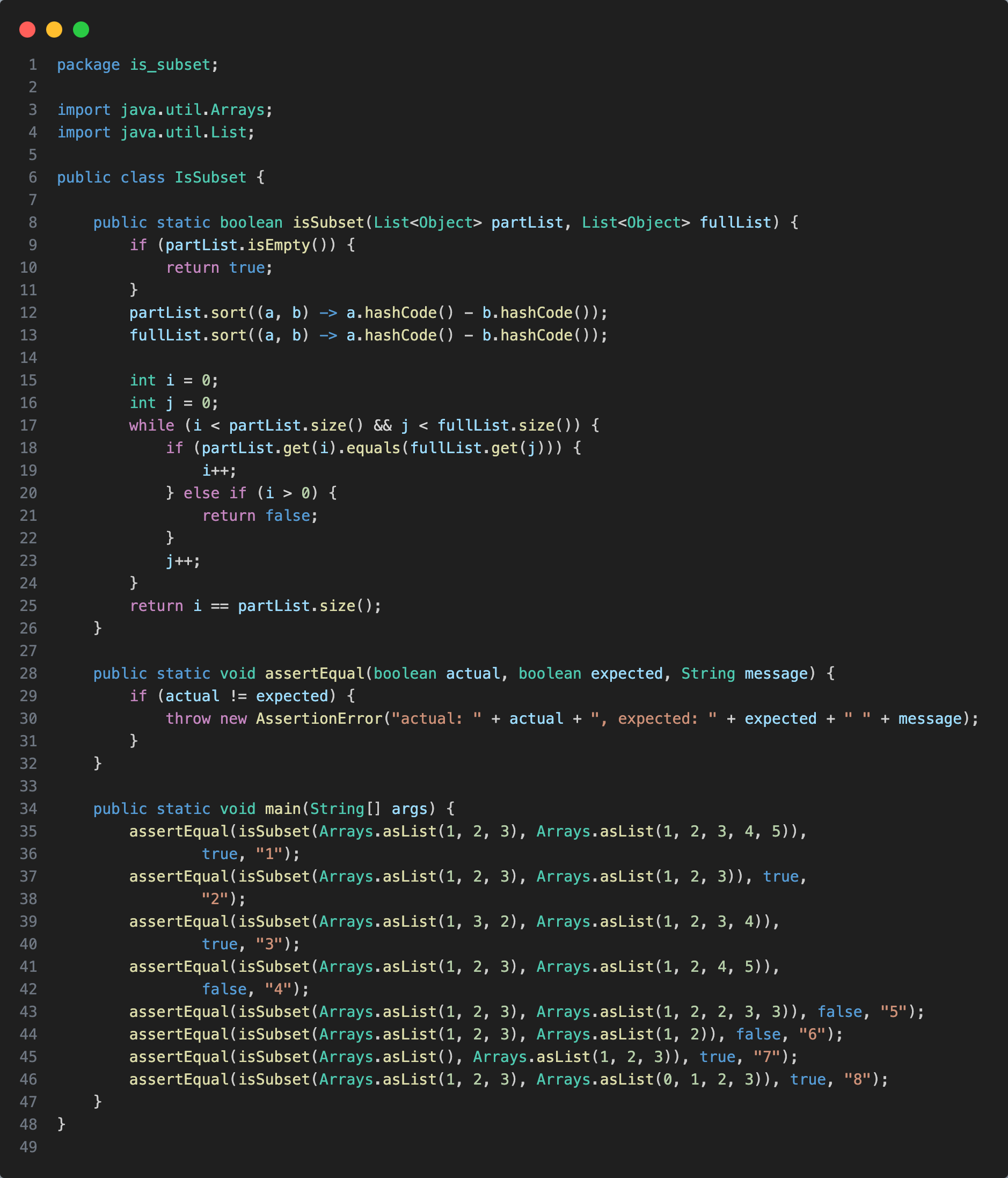Click the string "2" on line 38
Viewport: 1008px width, 1178px height.
tap(215, 899)
